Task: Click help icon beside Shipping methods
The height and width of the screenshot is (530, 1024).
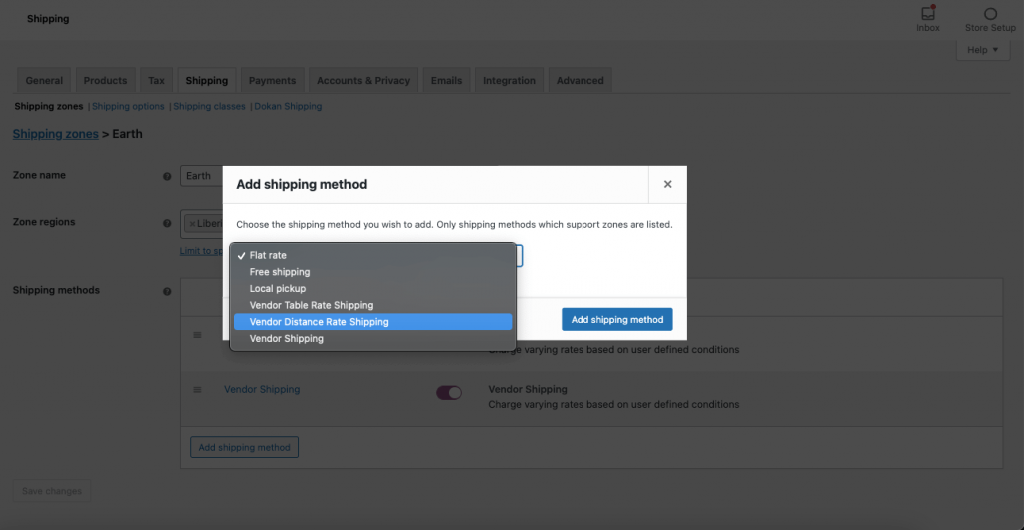Action: click(x=167, y=292)
